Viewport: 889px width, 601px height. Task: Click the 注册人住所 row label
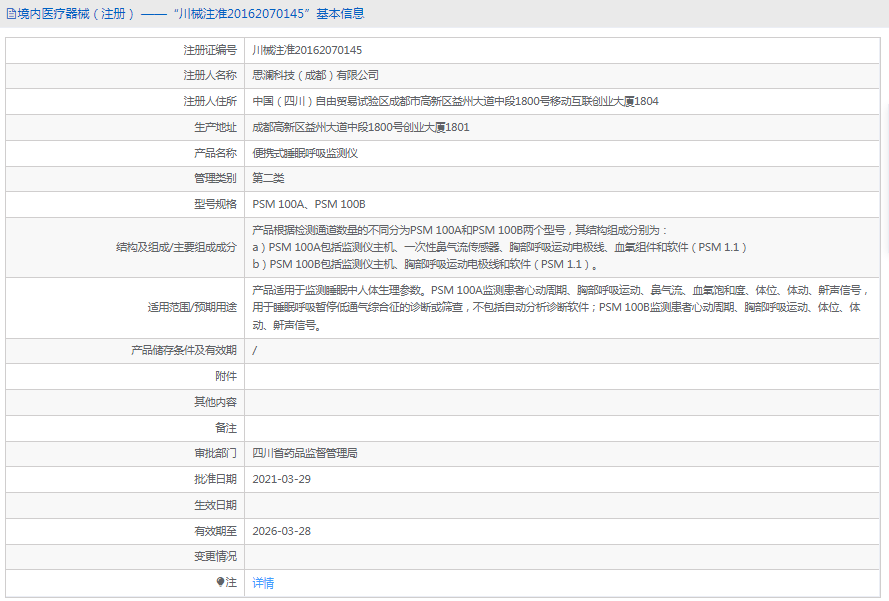(x=210, y=101)
